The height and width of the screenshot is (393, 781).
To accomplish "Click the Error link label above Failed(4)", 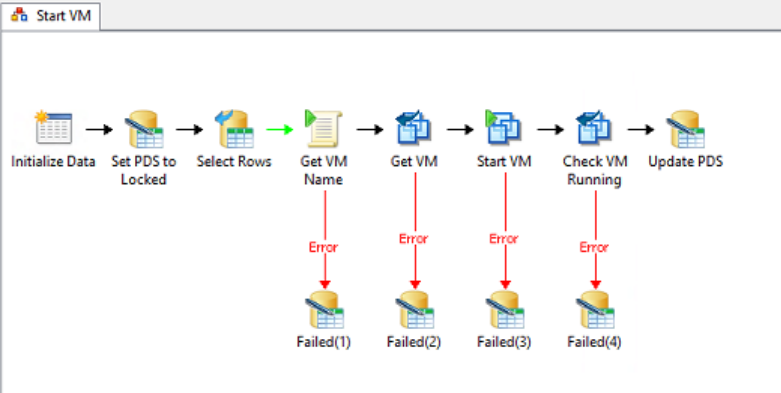I will pos(594,247).
